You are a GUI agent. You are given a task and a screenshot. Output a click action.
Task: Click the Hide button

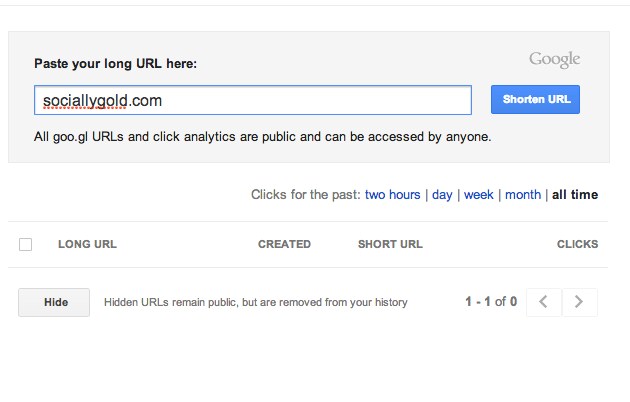click(x=54, y=302)
